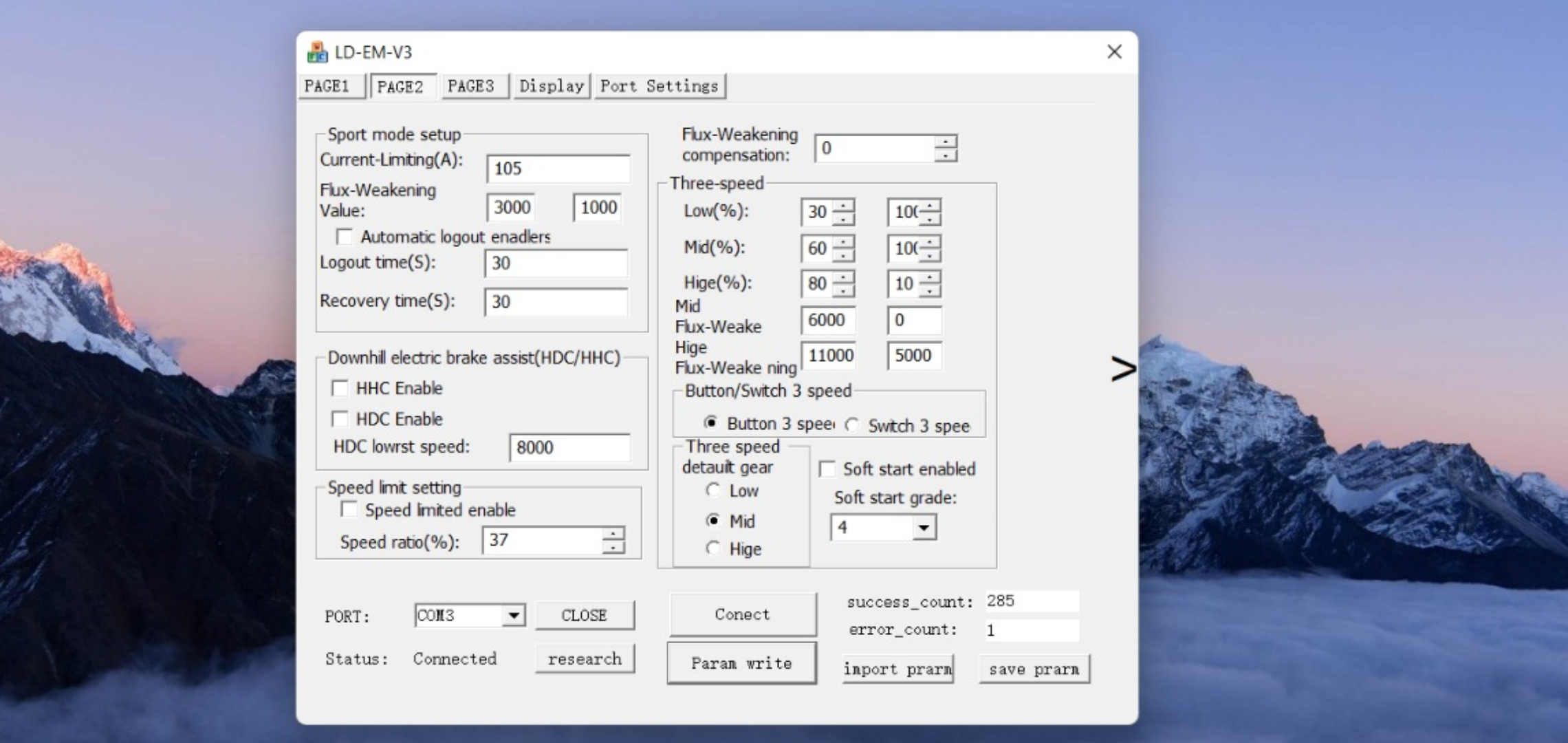Check Soft start enabled option
The height and width of the screenshot is (743, 1568).
click(x=827, y=469)
